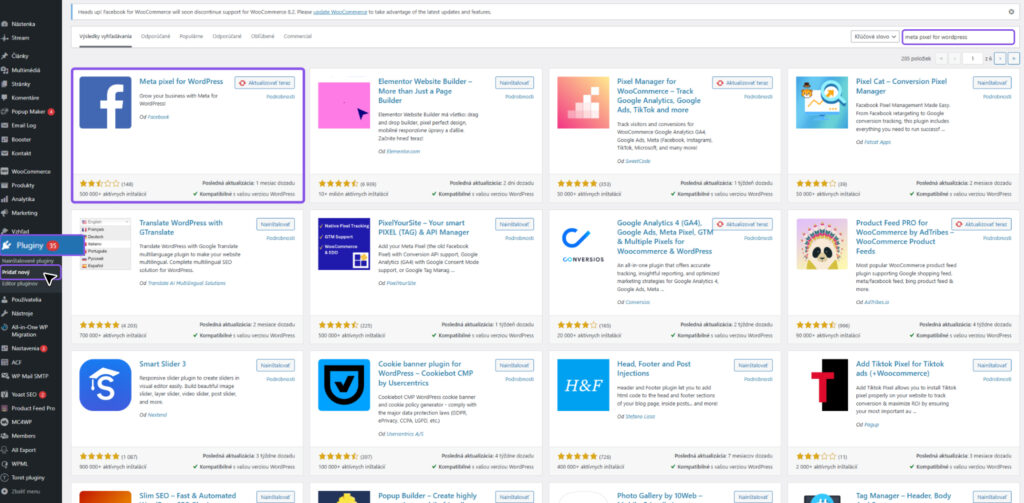Open Podrobnosti for Cookie banner plugin
1024x503 pixels.
point(520,379)
